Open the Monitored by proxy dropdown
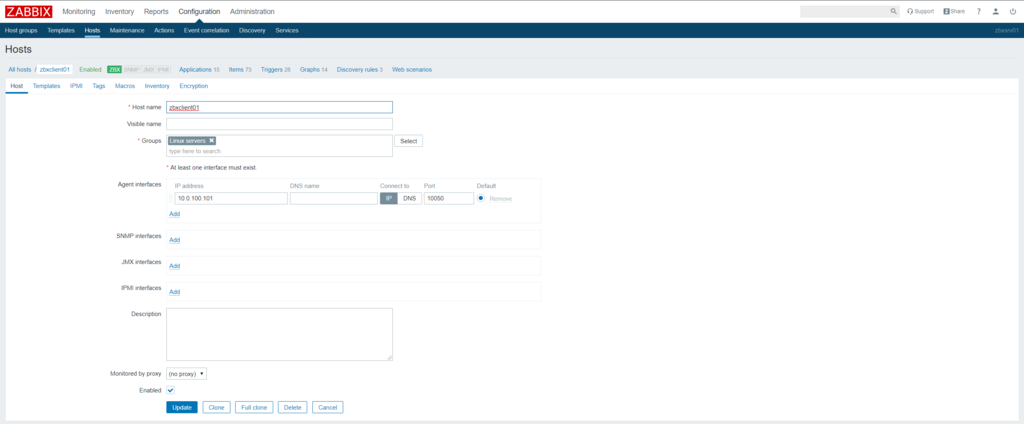Viewport: 1024px width, 424px height. pos(187,373)
